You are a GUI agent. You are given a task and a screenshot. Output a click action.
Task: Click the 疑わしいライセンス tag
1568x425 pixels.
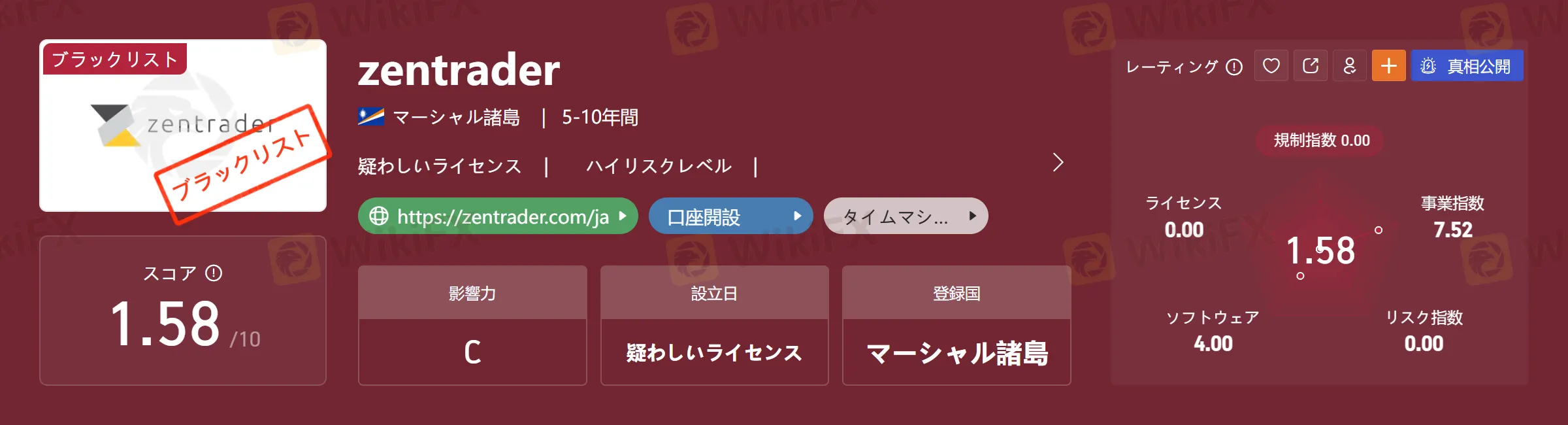[440, 166]
